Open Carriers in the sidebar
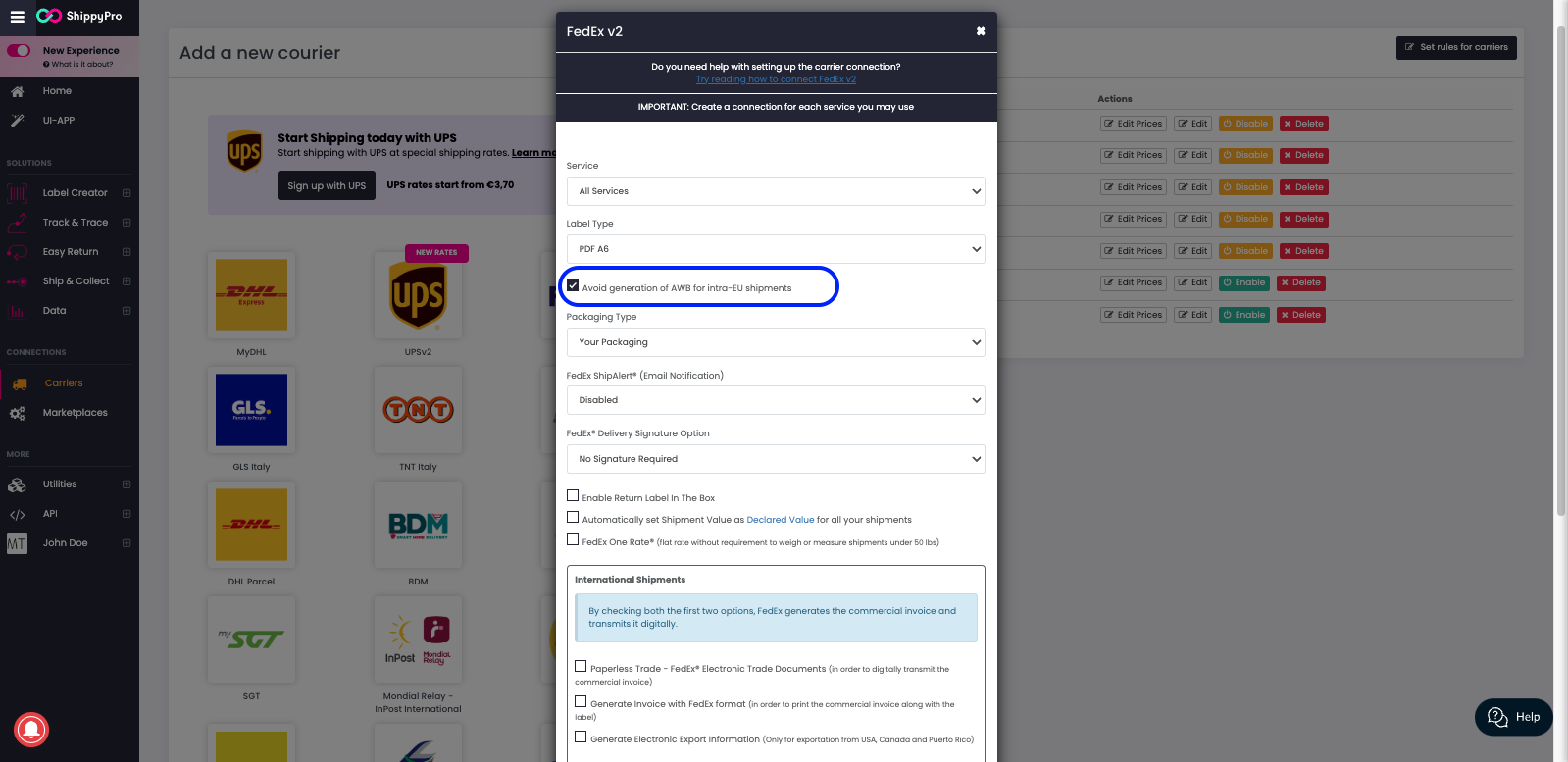The width and height of the screenshot is (1568, 762). point(64,383)
